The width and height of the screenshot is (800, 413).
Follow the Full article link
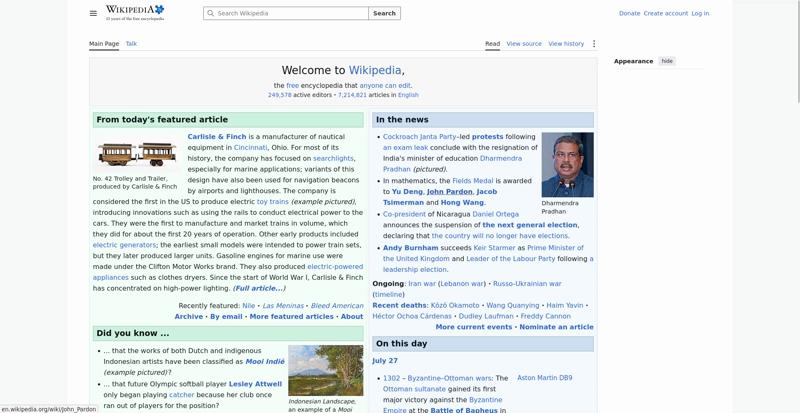click(x=259, y=288)
